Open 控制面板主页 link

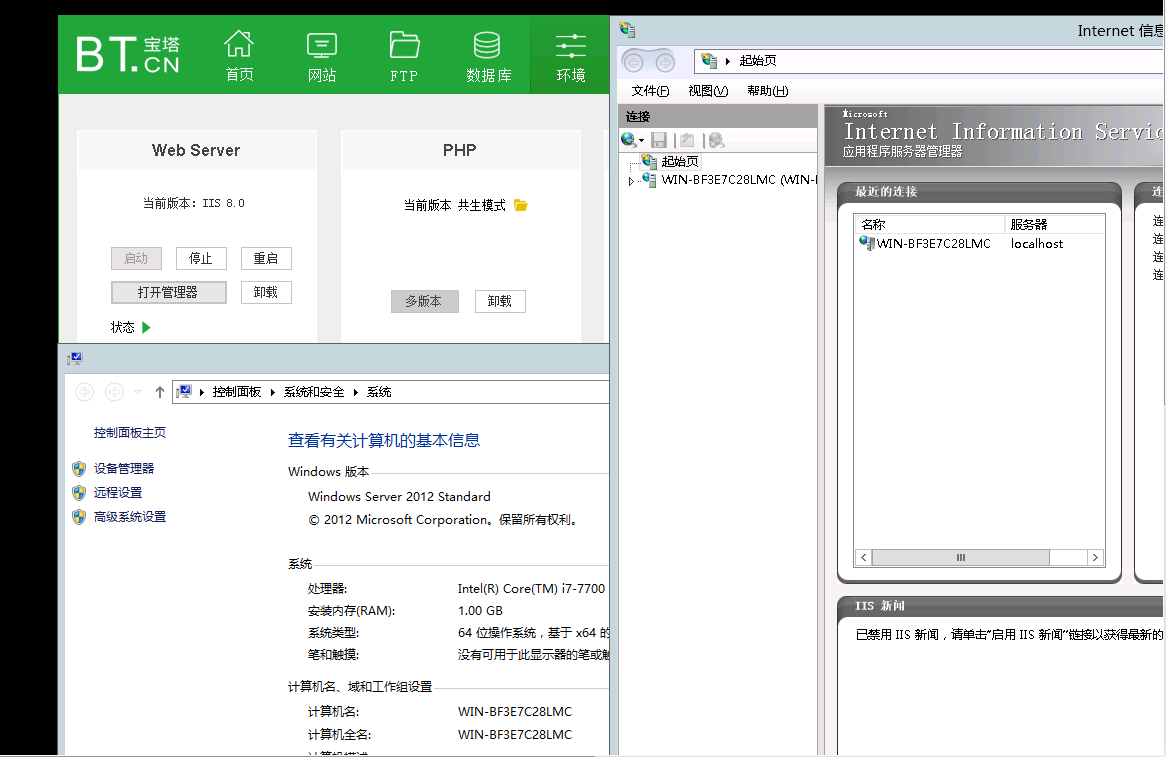pyautogui.click(x=129, y=433)
